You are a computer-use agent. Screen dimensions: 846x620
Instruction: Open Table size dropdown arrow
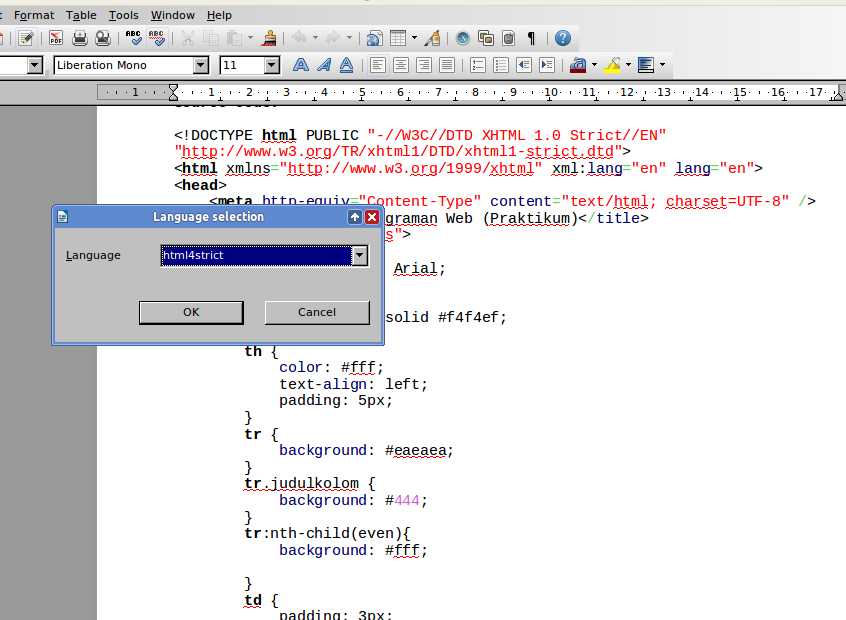coord(414,38)
